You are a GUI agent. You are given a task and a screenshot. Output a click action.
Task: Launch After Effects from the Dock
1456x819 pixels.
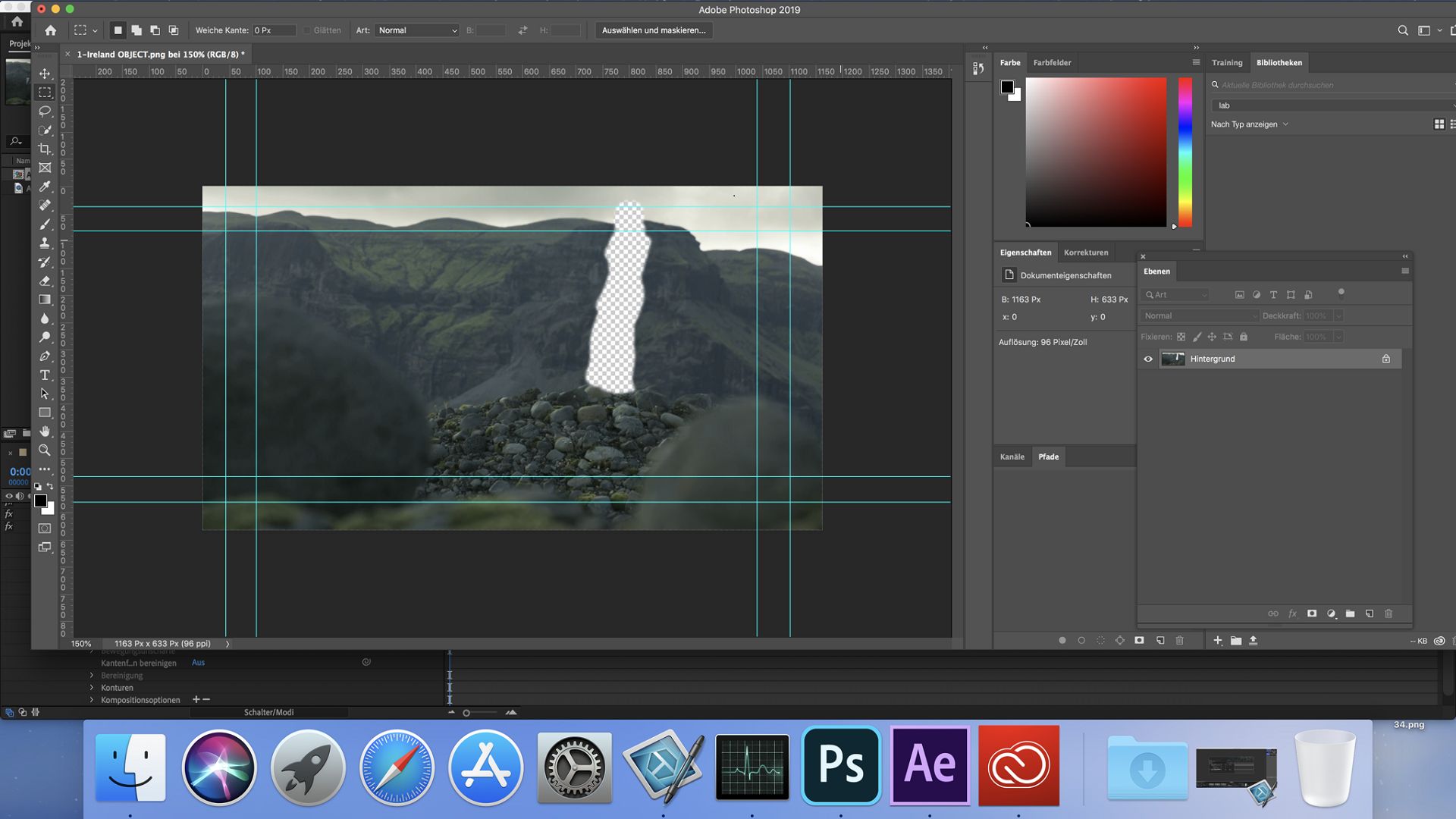pos(930,766)
